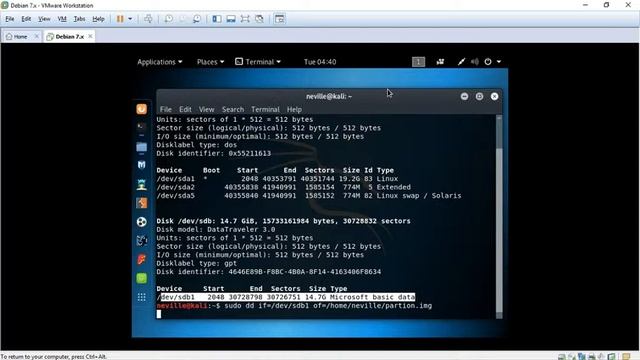Open the Files folder icon in the dock
The height and width of the screenshot is (360, 640).
click(142, 147)
